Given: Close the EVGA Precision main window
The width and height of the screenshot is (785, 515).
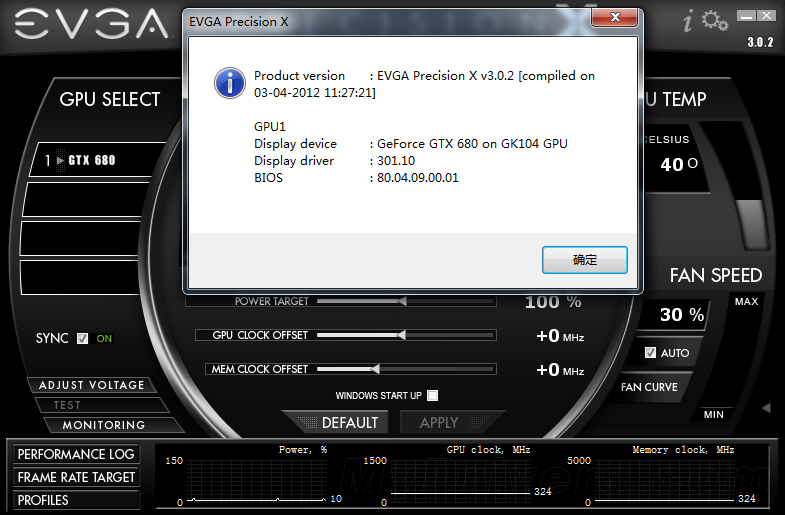Looking at the screenshot, I should [x=766, y=17].
